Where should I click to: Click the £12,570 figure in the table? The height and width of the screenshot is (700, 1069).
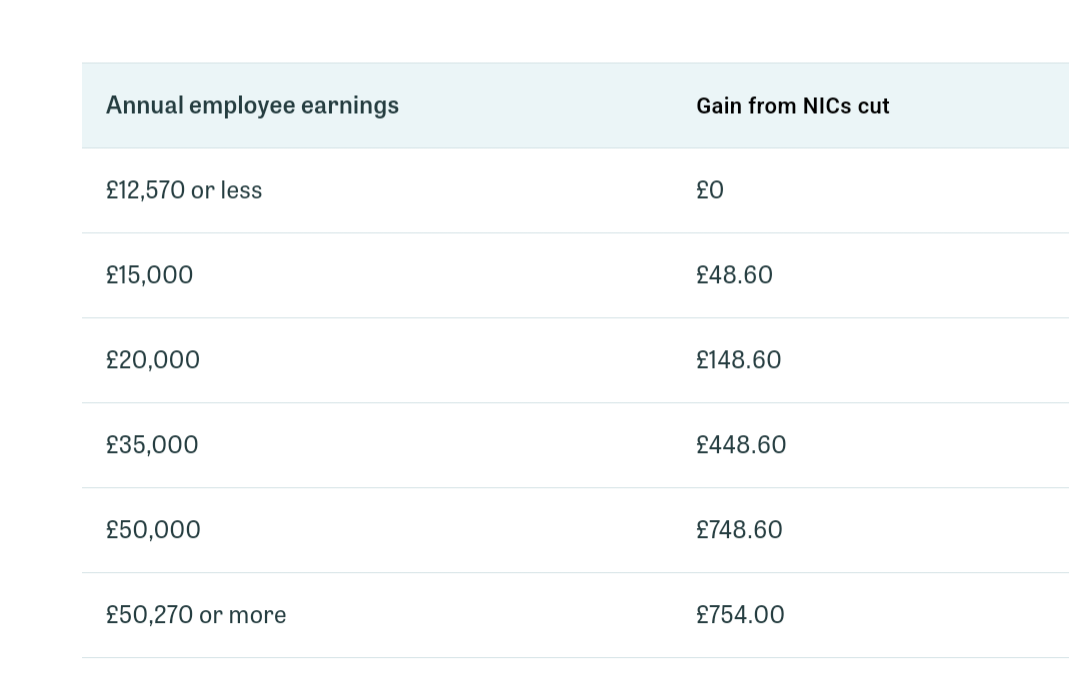(x=145, y=190)
